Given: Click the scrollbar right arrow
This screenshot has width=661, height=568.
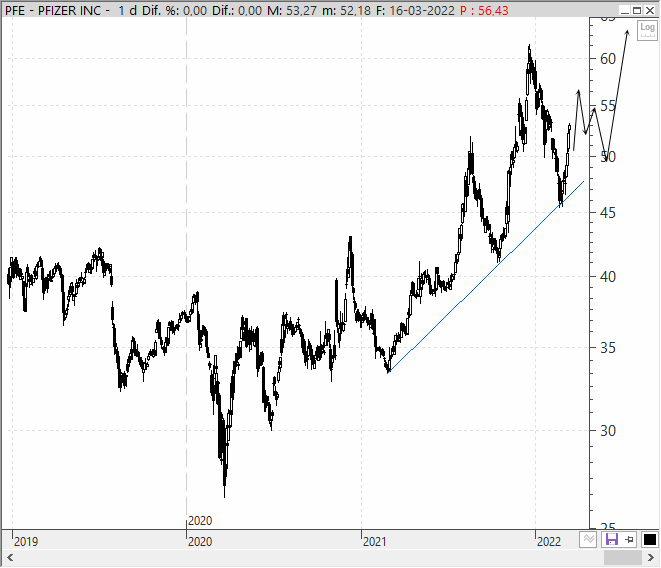Looking at the screenshot, I should click(650, 557).
